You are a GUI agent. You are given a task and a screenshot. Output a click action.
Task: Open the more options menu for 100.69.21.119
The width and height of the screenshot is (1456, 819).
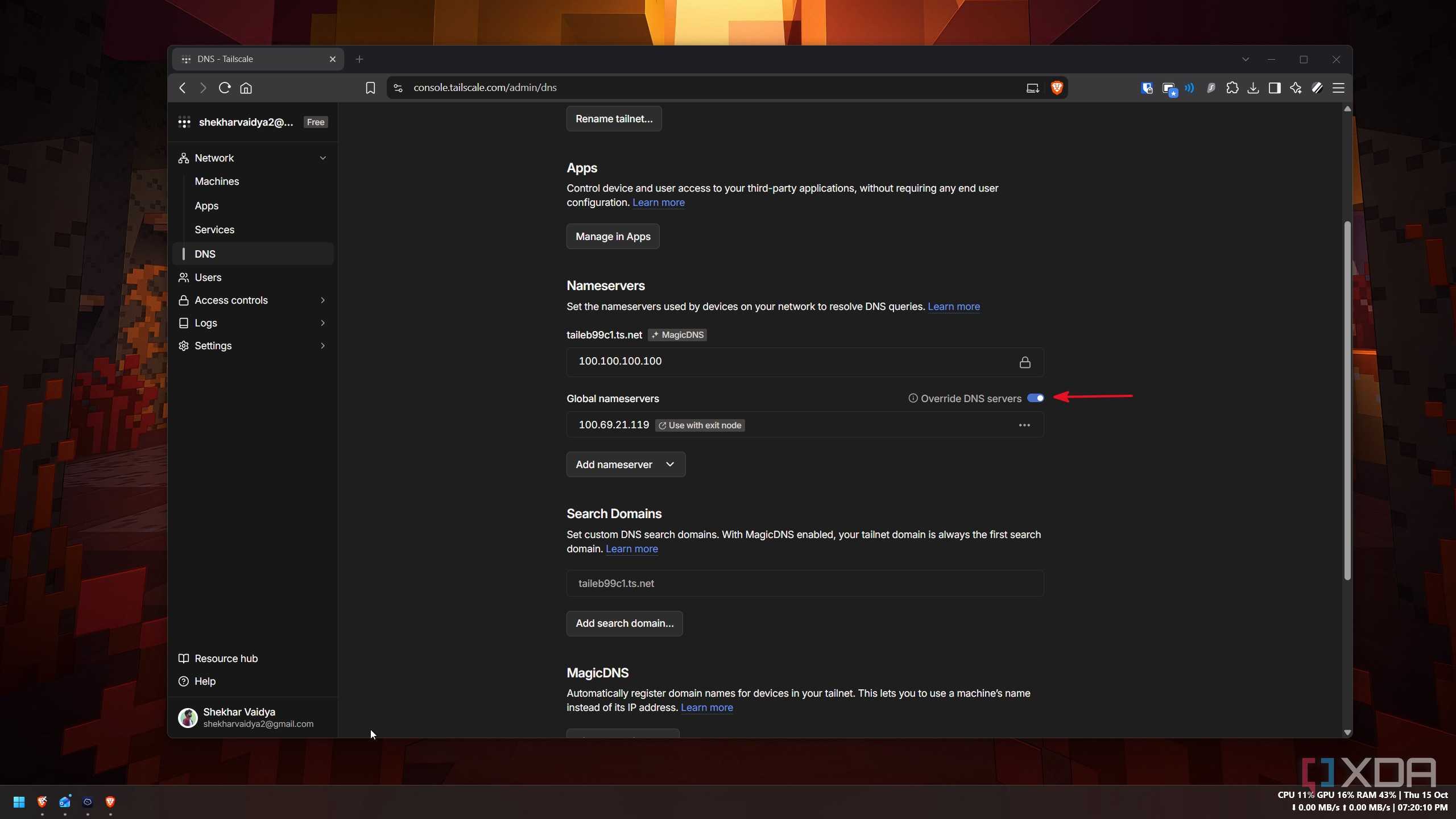(1024, 425)
